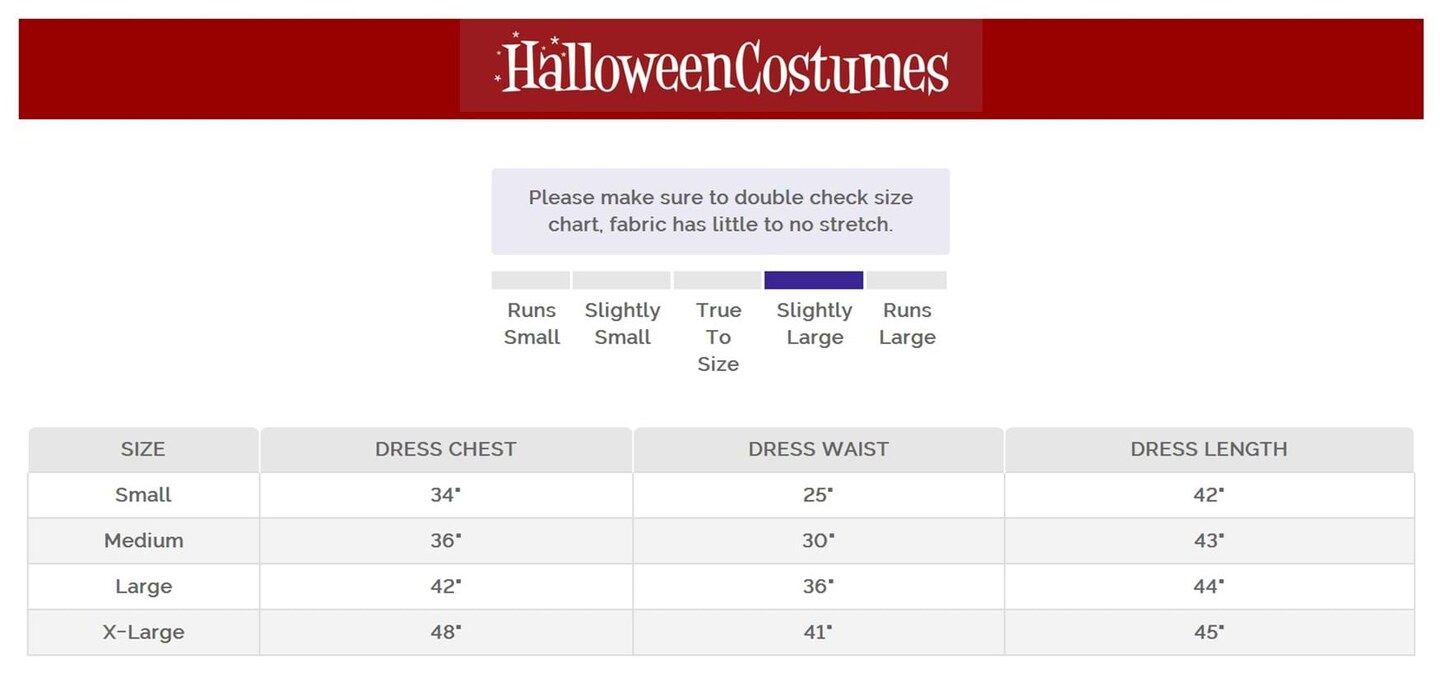The image size is (1440, 683).
Task: Click the HalloweenCostumes logo
Action: click(721, 66)
